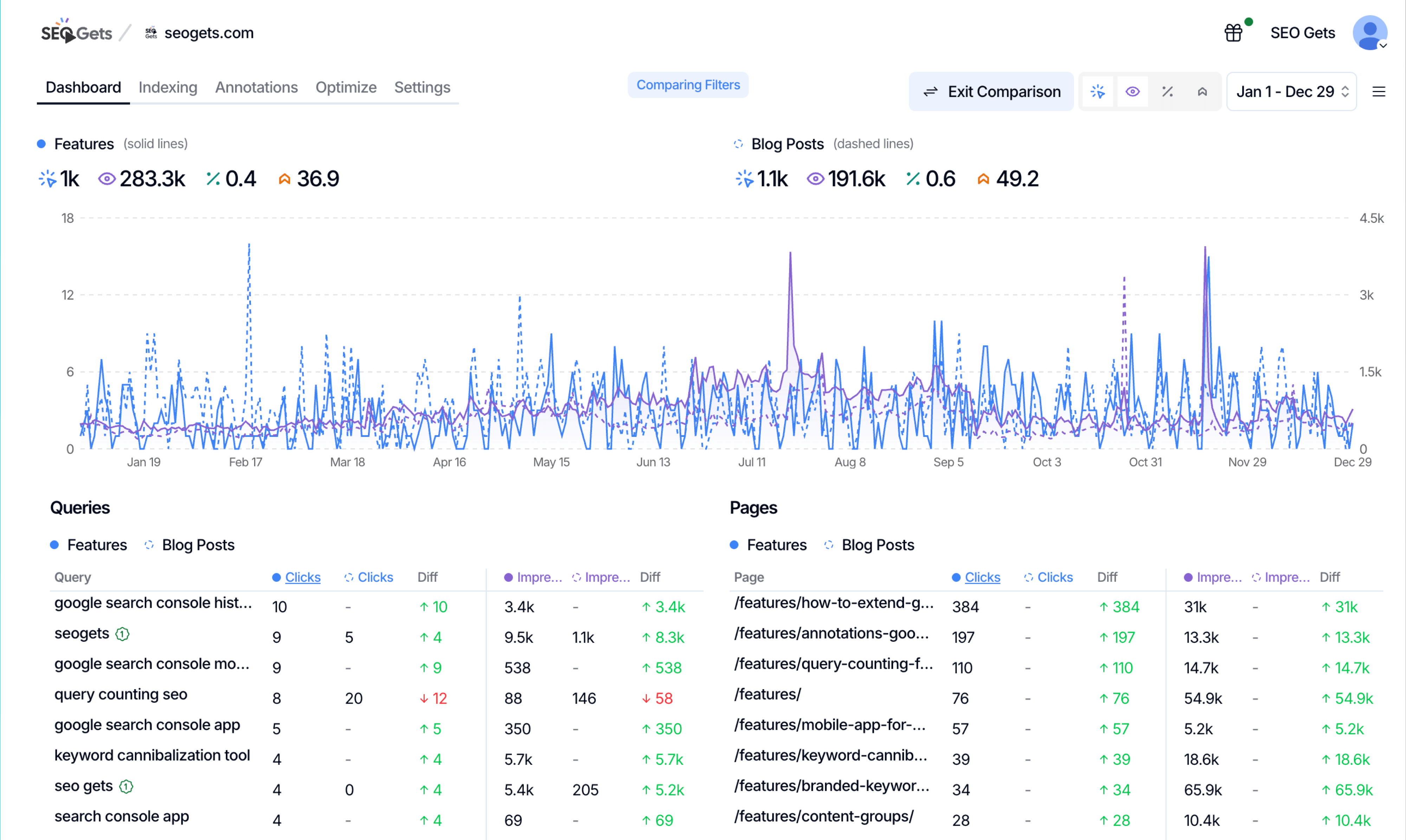Toggle the average position metric

tap(1202, 92)
